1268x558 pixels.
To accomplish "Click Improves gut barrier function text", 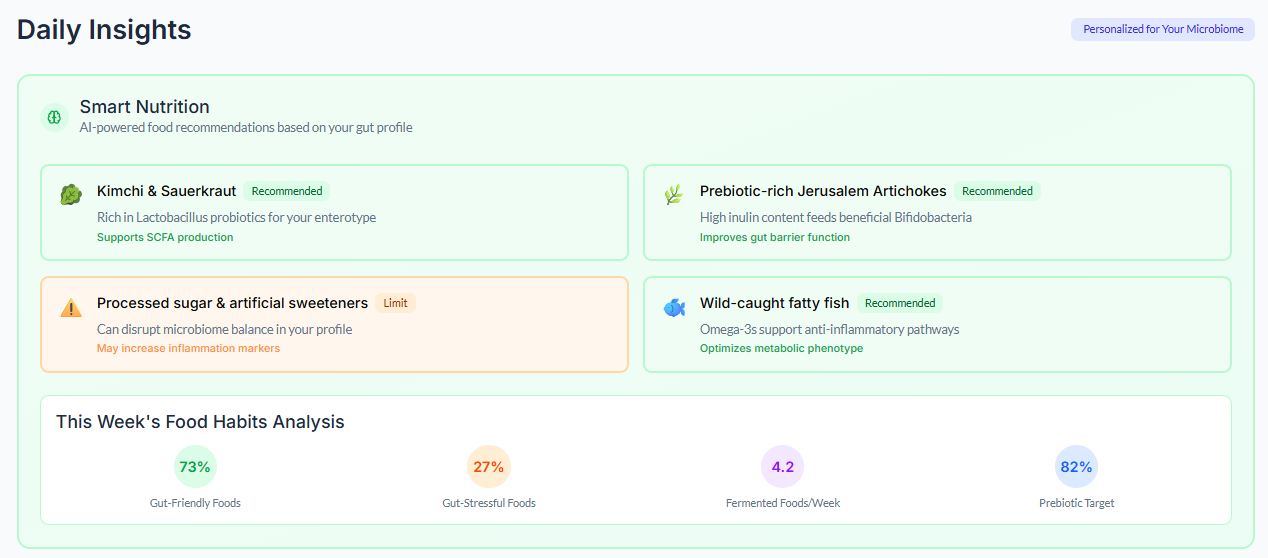I will click(x=775, y=237).
